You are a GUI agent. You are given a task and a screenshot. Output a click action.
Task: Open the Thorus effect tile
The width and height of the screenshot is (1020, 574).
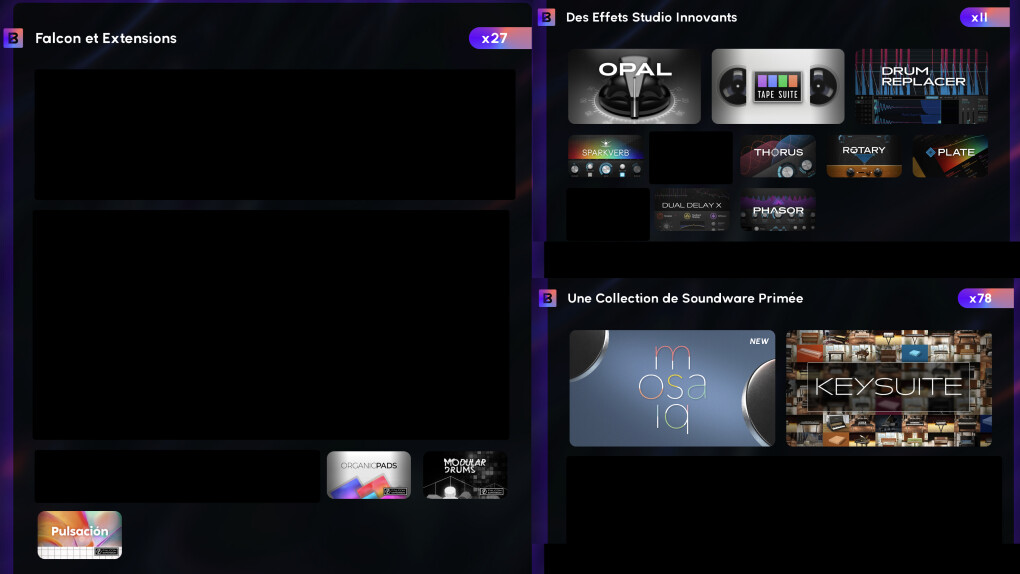777,156
